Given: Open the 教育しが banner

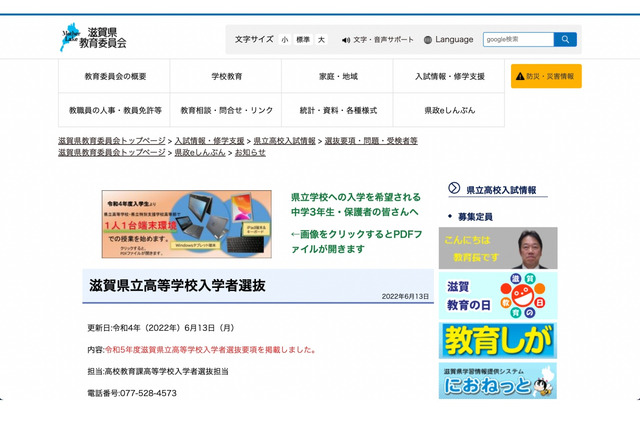Looking at the screenshot, I should 498,340.
